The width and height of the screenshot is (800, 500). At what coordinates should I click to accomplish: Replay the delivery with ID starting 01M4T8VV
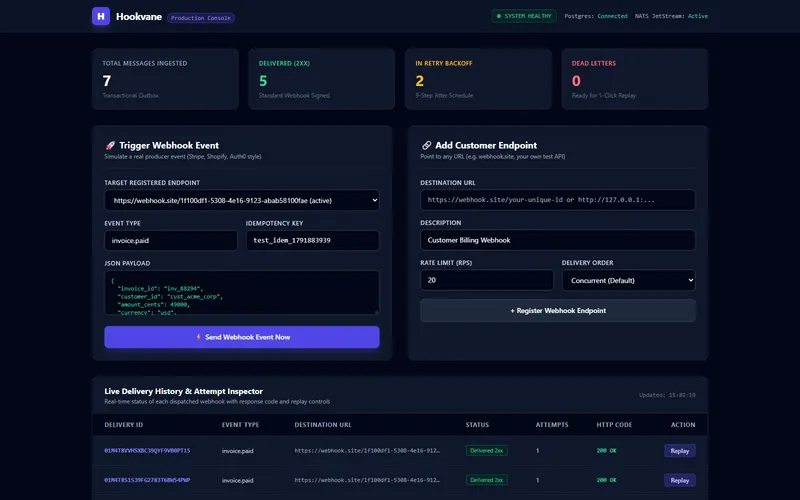point(679,451)
